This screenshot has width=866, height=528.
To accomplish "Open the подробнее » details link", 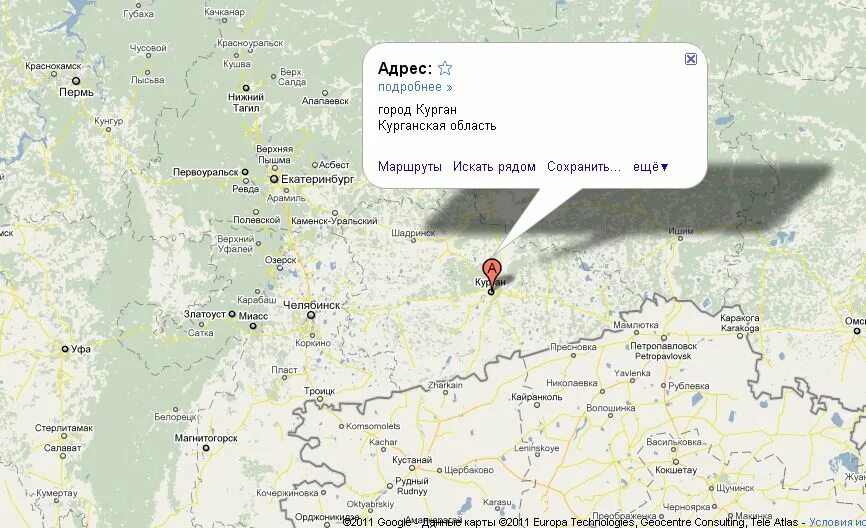I will [415, 87].
